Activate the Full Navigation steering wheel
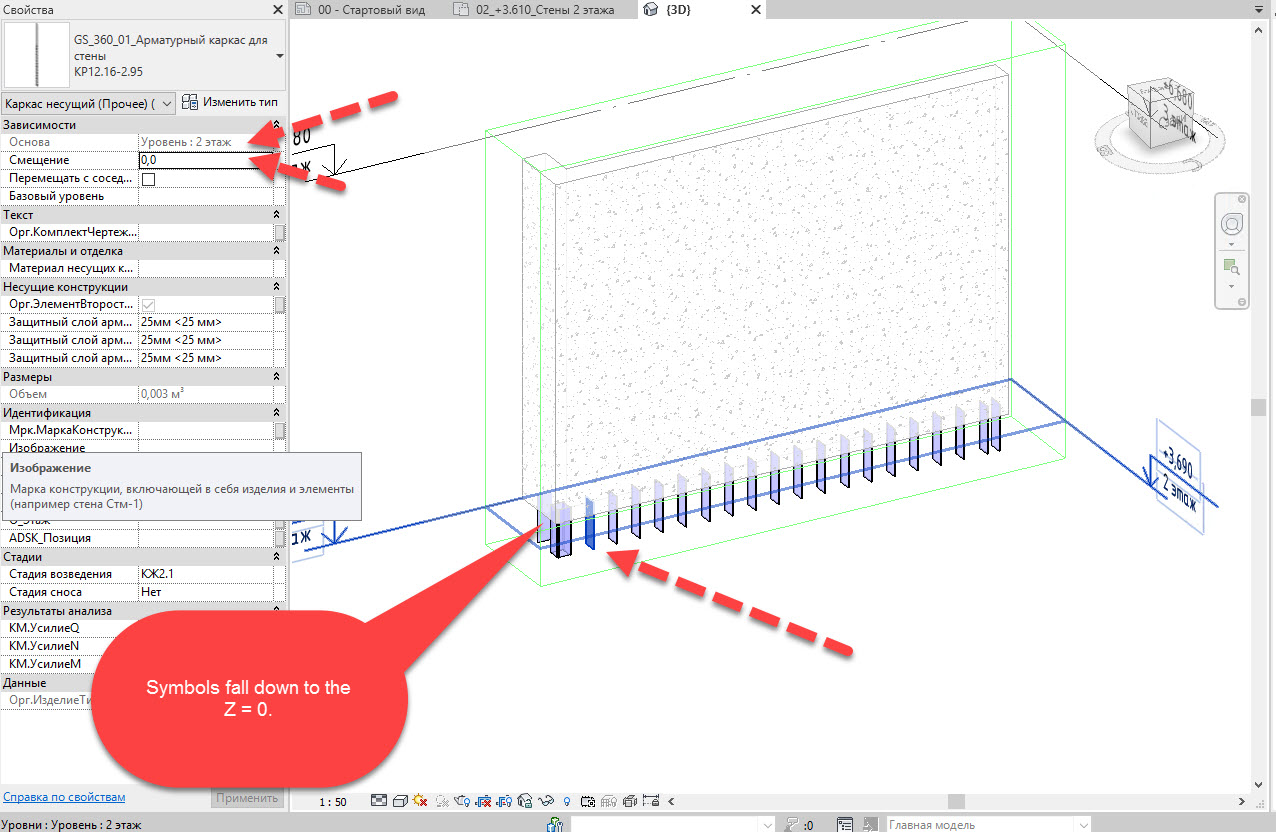 point(1232,224)
